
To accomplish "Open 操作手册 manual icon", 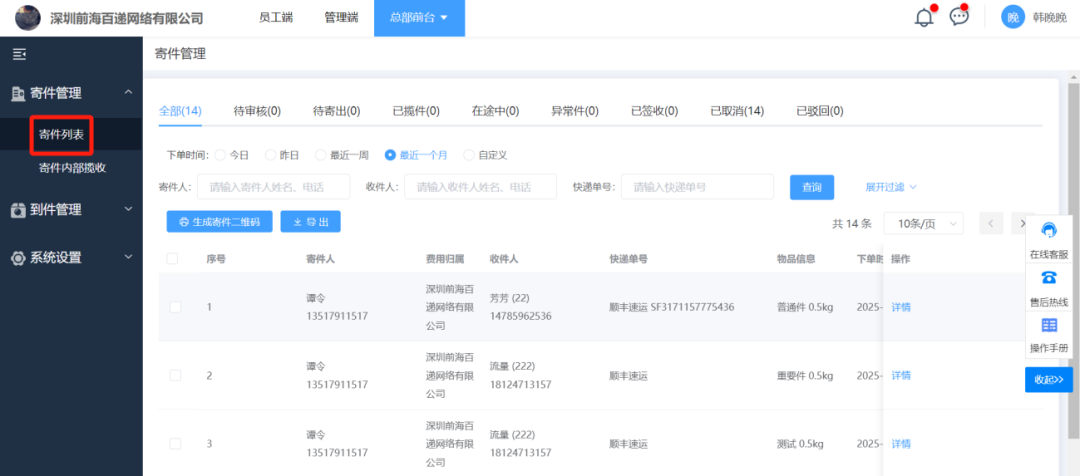I will coord(1049,325).
